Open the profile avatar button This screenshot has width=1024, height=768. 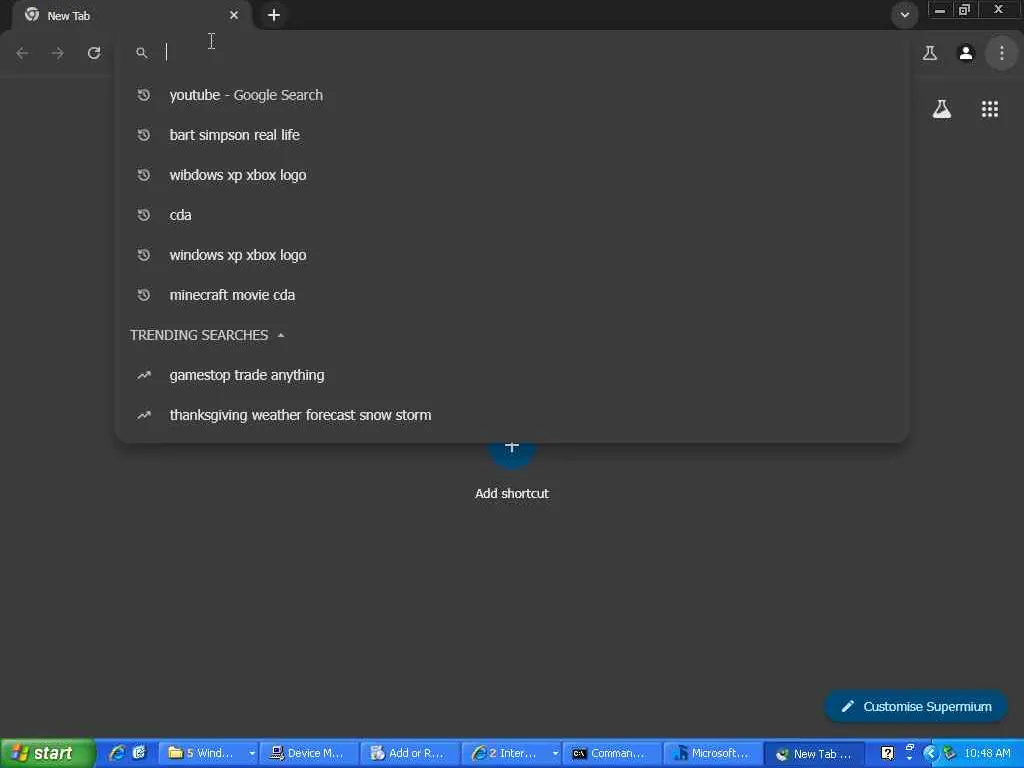pos(966,53)
